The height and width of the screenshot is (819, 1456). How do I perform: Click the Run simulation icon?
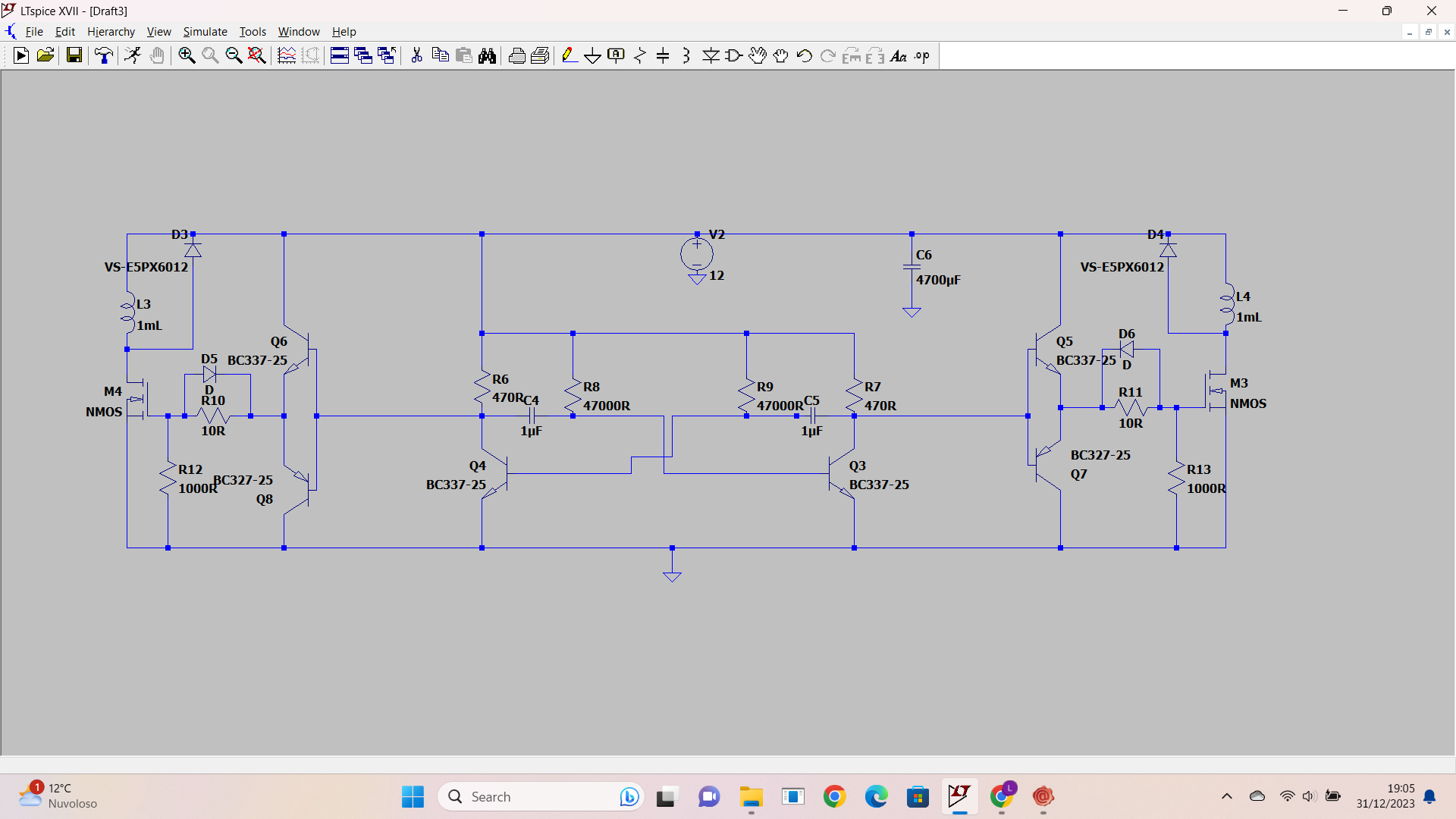pyautogui.click(x=21, y=55)
